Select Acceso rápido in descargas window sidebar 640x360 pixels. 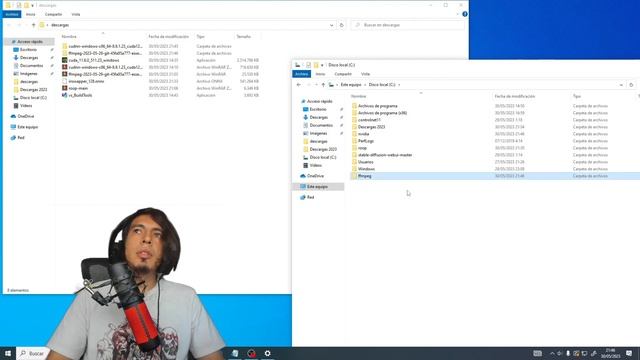click(x=29, y=42)
